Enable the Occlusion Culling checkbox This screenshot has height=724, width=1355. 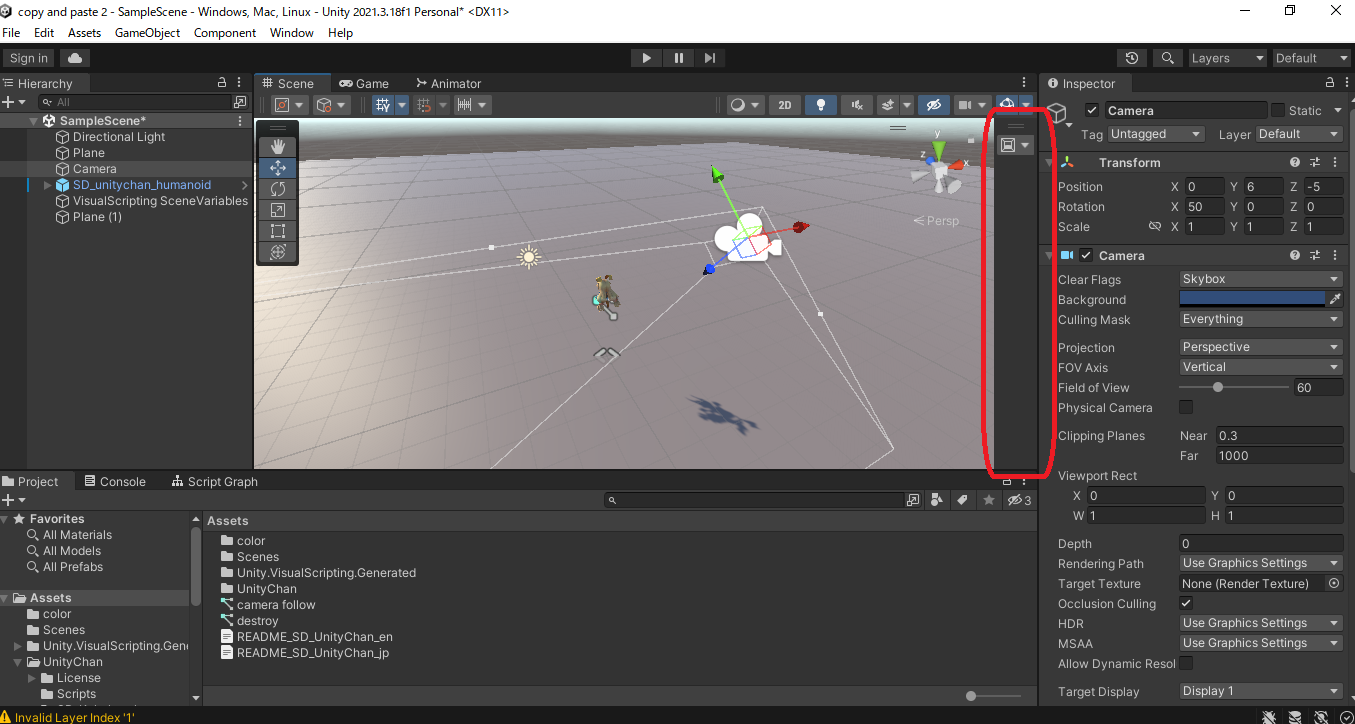coord(1186,604)
